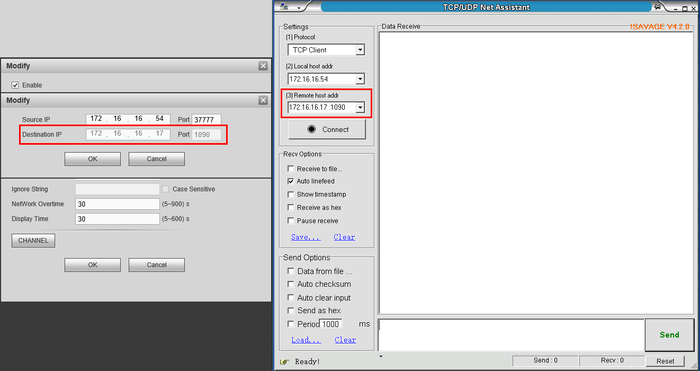Expand the Local host addr dropdown
The height and width of the screenshot is (371, 700).
(360, 79)
